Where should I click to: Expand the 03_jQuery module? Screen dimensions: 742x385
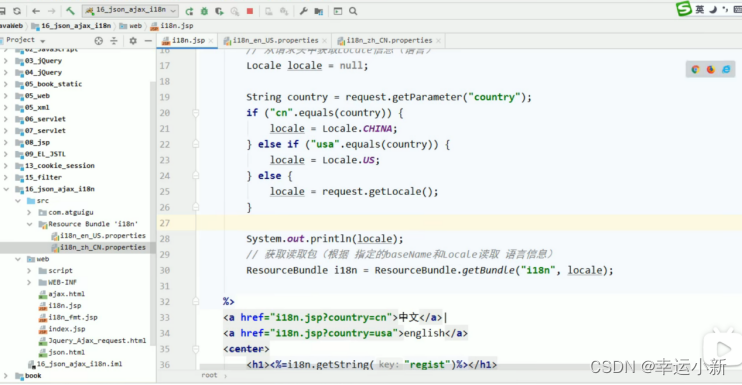click(x=6, y=61)
